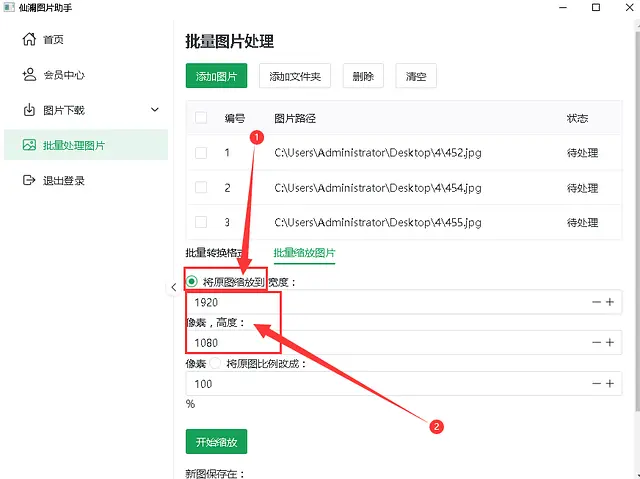This screenshot has height=479, width=640.
Task: Focus the width field showing 1920
Action: (404, 302)
